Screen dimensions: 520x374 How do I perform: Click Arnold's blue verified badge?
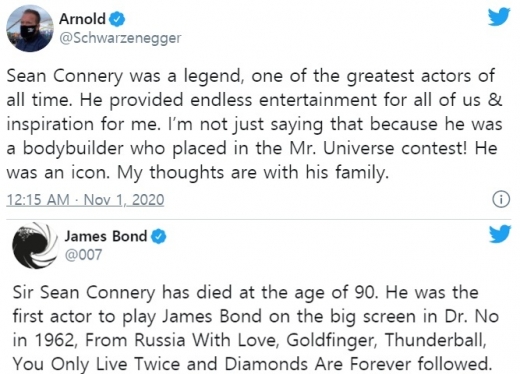click(117, 19)
